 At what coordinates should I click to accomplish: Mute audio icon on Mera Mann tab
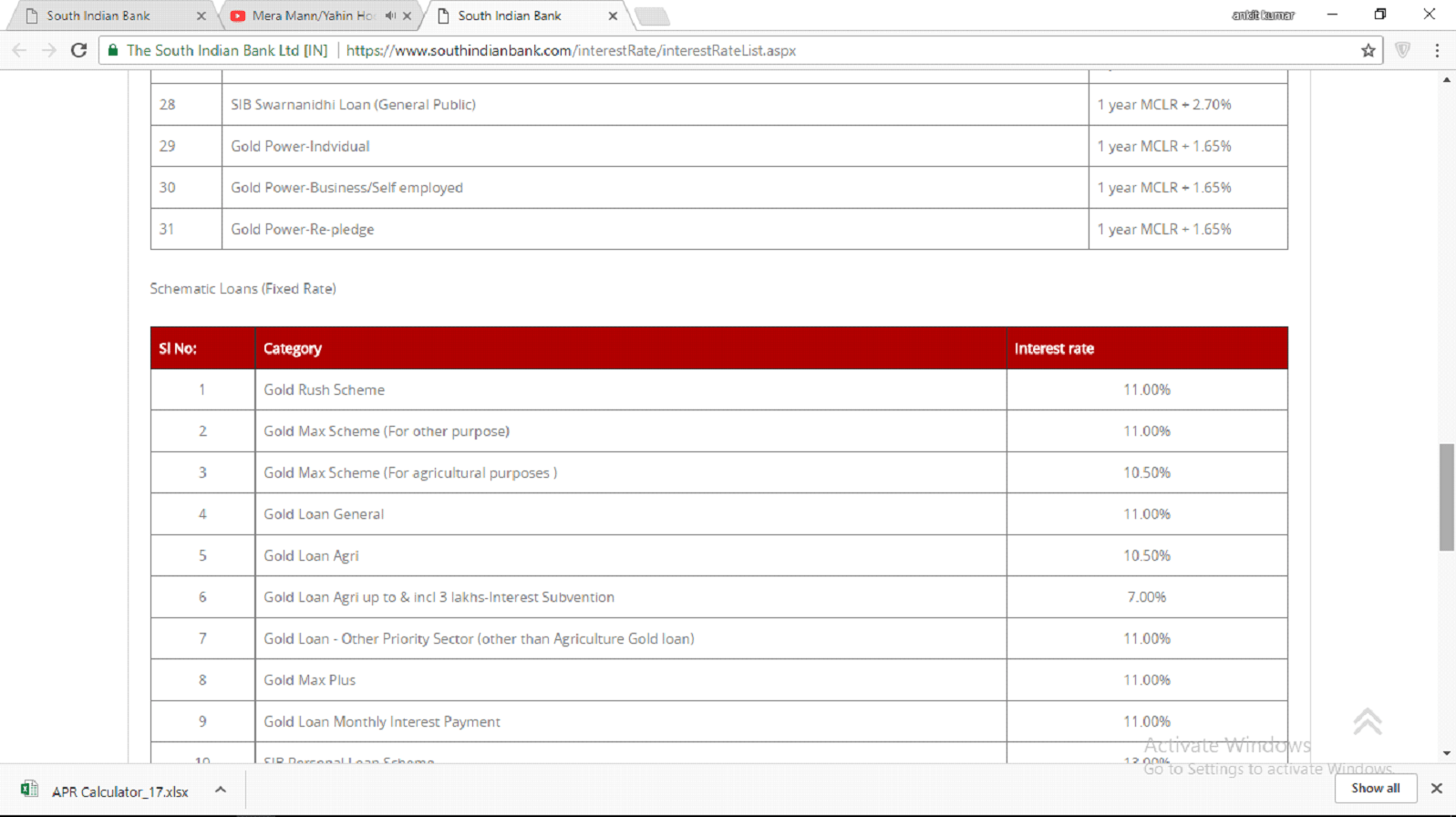click(390, 16)
